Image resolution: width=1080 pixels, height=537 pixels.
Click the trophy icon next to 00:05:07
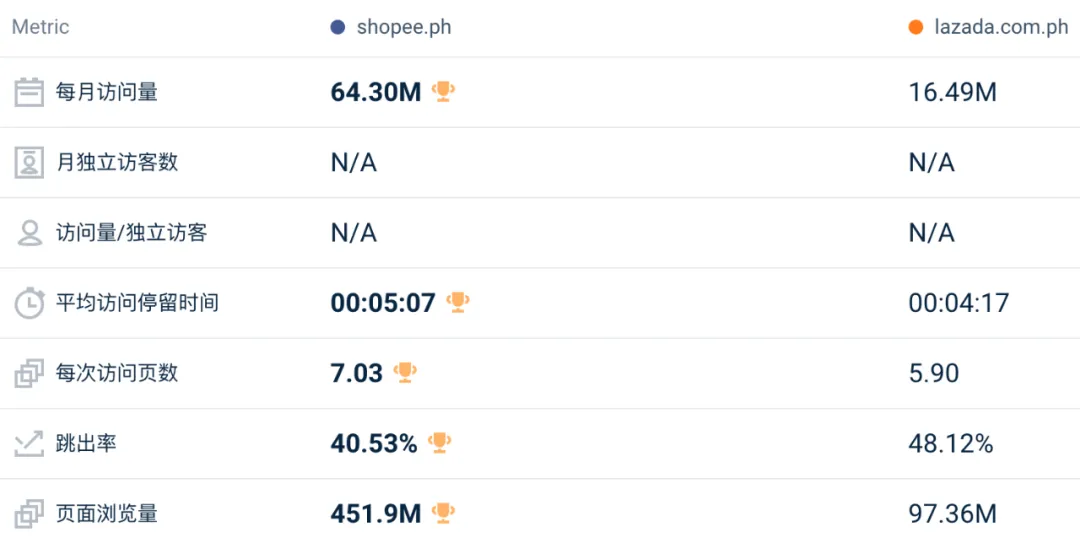tap(458, 302)
